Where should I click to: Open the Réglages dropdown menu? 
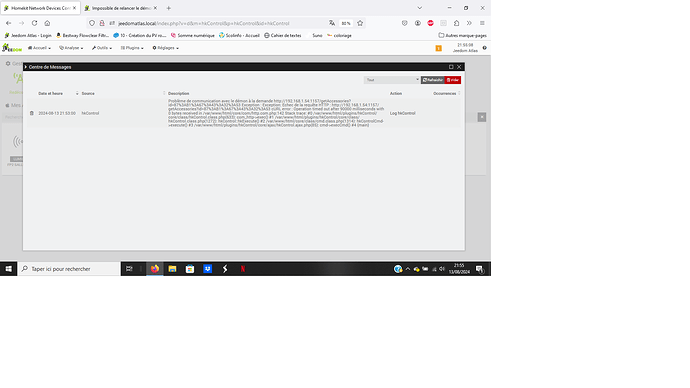coord(165,48)
